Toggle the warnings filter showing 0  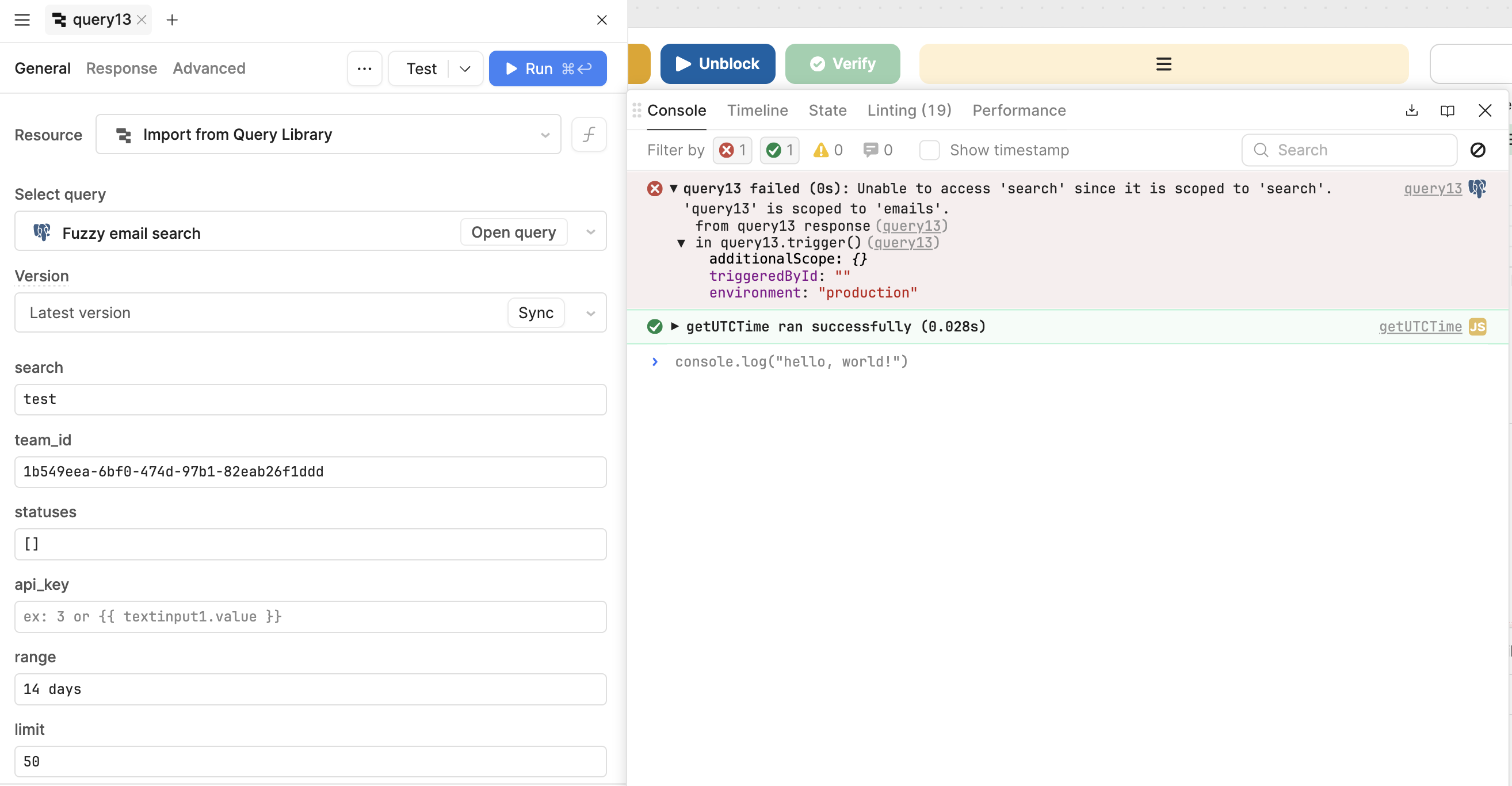[828, 150]
